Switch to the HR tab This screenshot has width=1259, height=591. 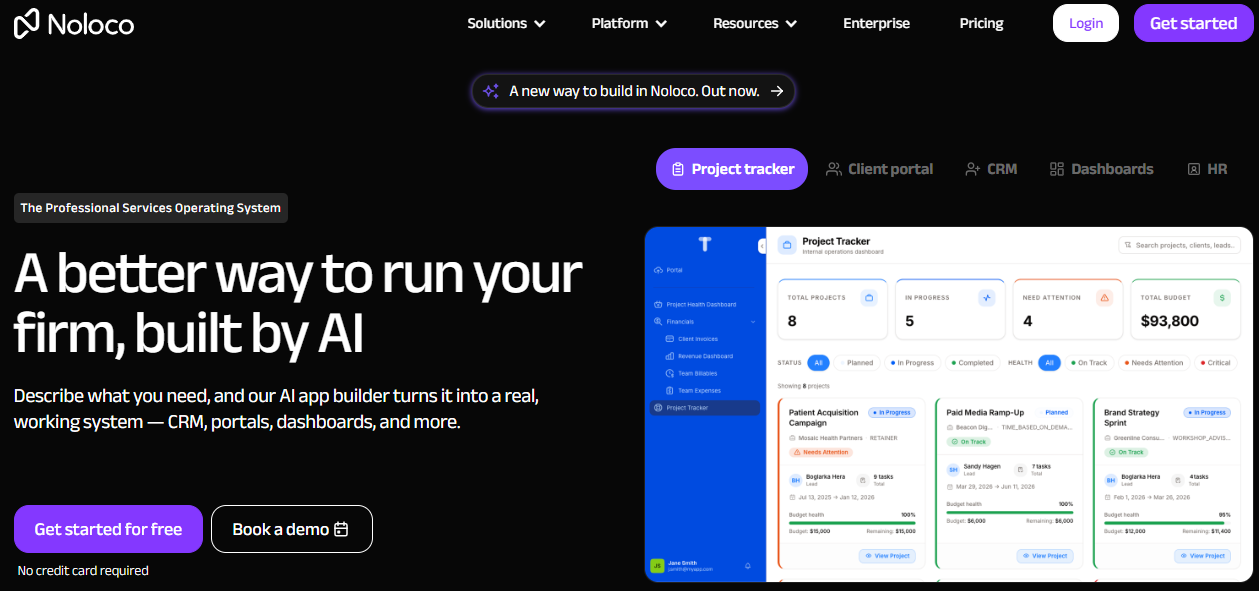coord(1207,169)
